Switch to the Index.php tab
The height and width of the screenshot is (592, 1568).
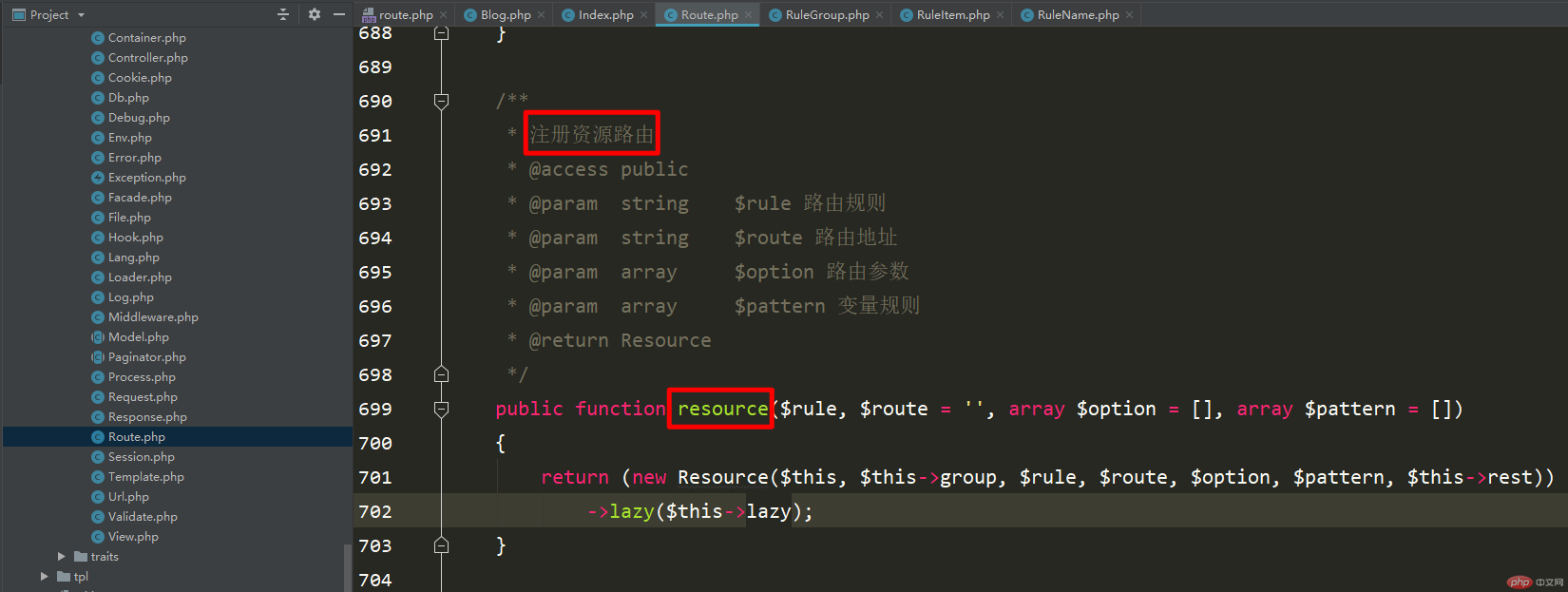605,15
